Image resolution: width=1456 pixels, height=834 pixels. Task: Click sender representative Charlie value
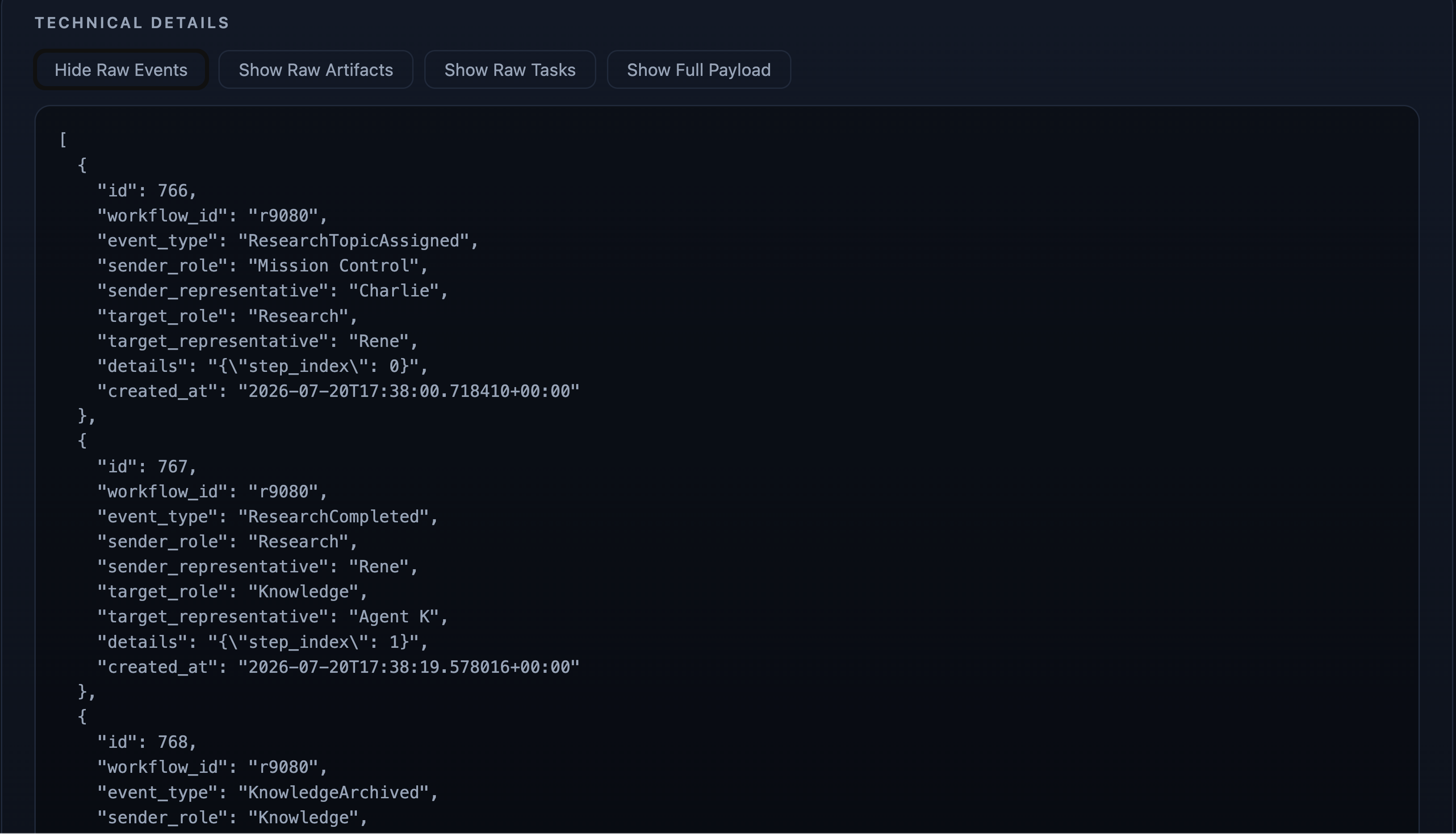393,291
